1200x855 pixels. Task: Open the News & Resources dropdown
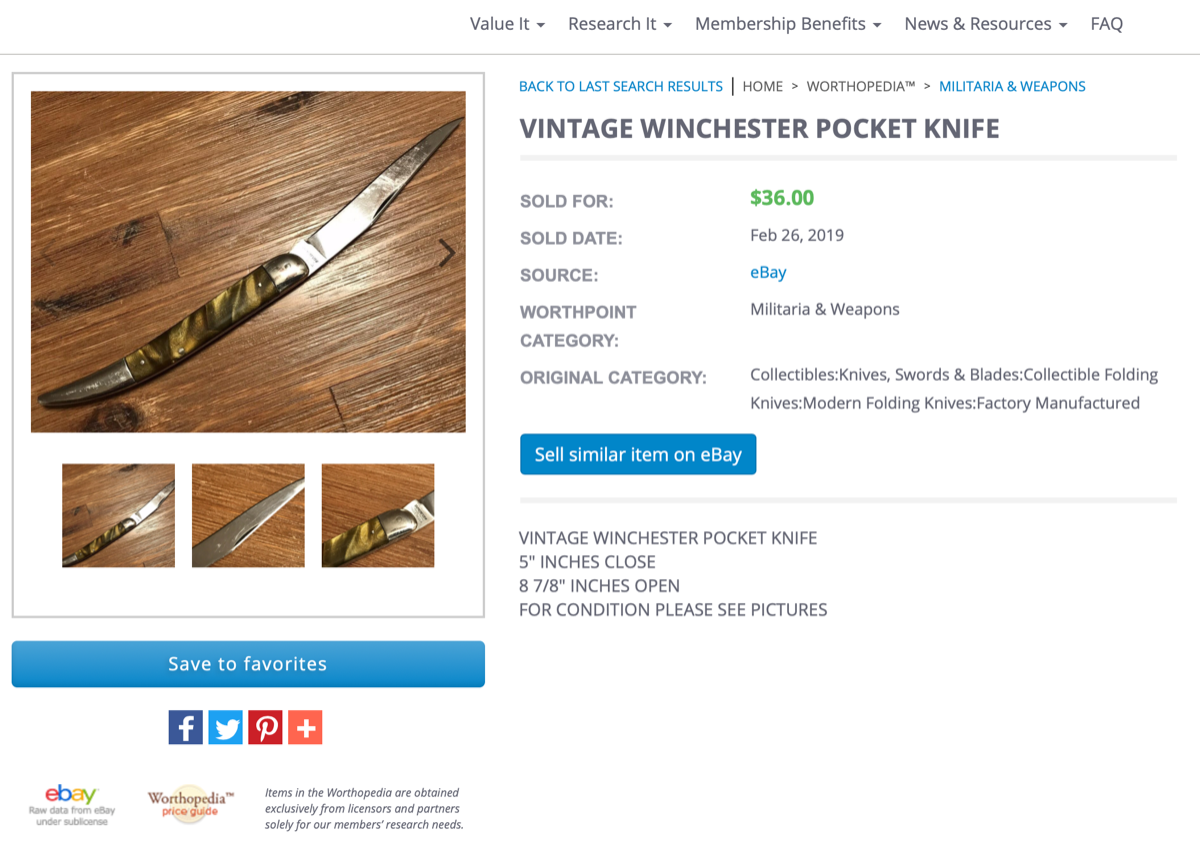986,24
